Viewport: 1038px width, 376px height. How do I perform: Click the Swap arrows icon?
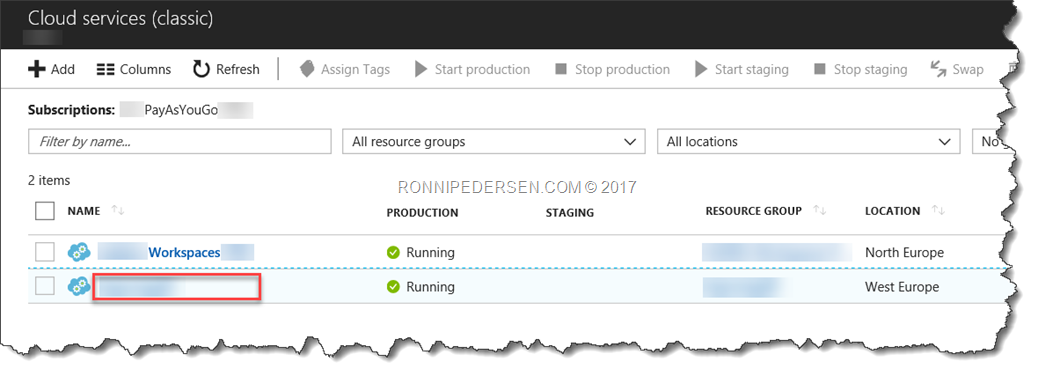coord(938,70)
